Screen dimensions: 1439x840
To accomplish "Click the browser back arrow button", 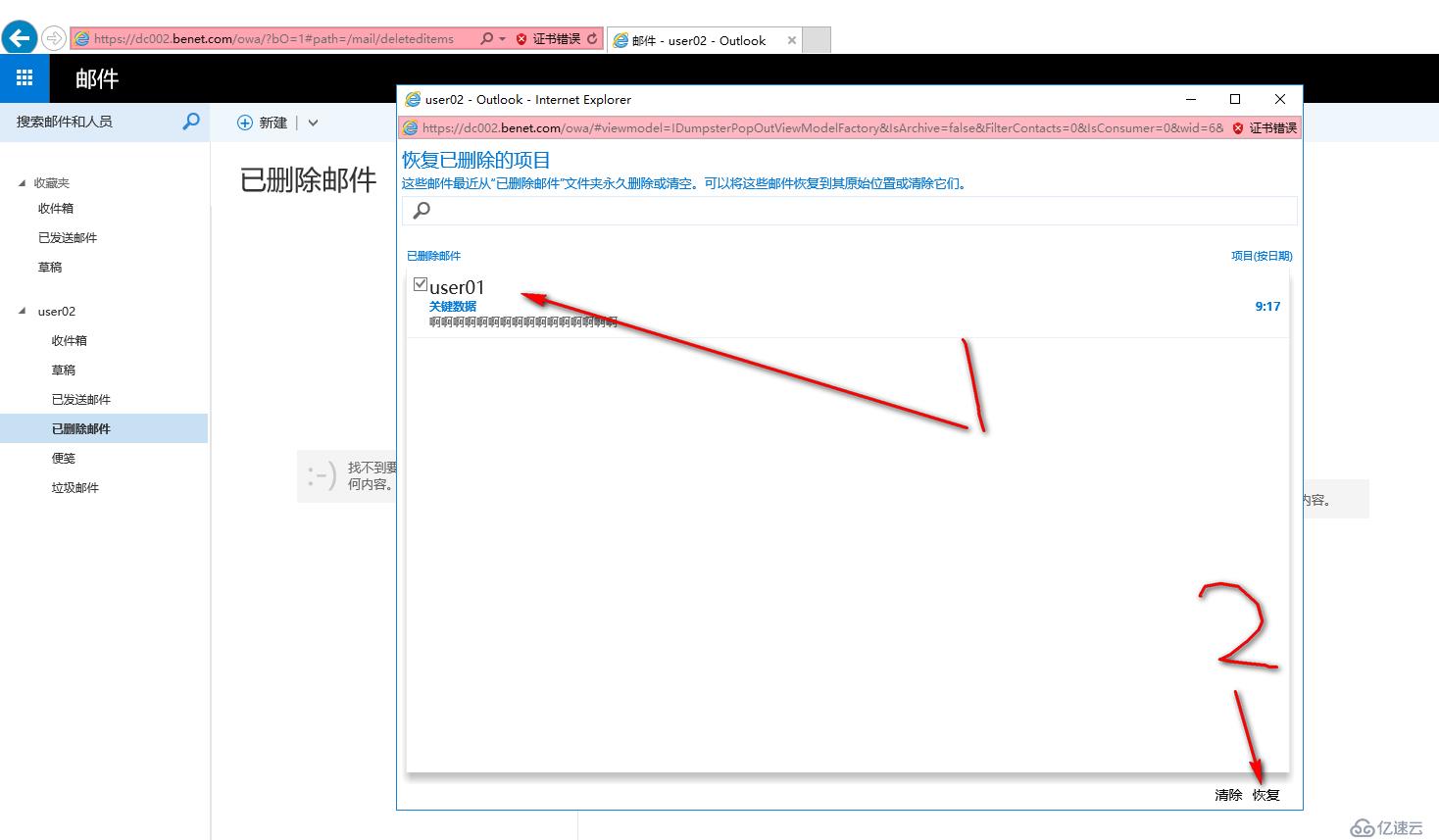I will [20, 38].
